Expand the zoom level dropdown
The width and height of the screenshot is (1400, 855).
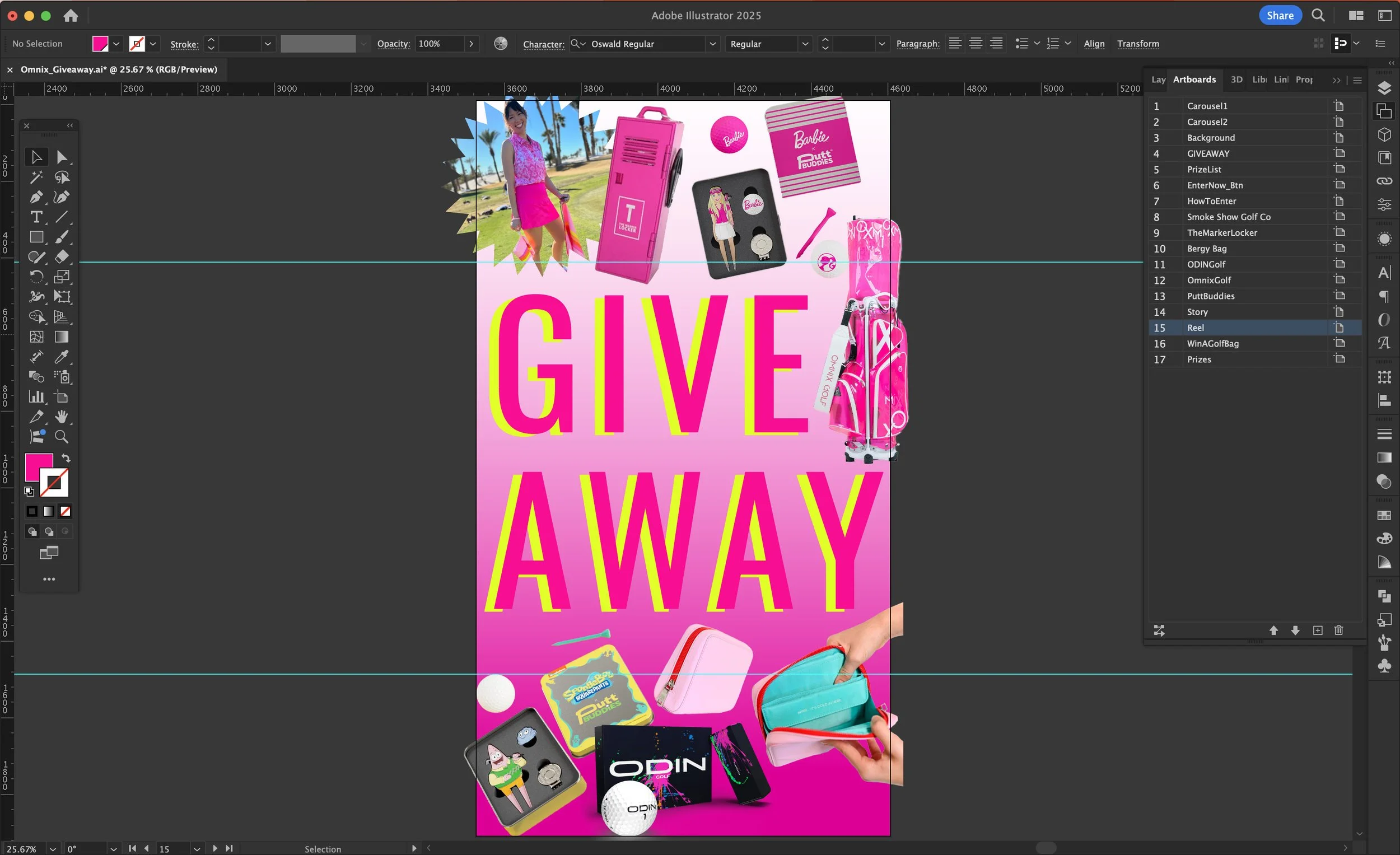tap(52, 849)
